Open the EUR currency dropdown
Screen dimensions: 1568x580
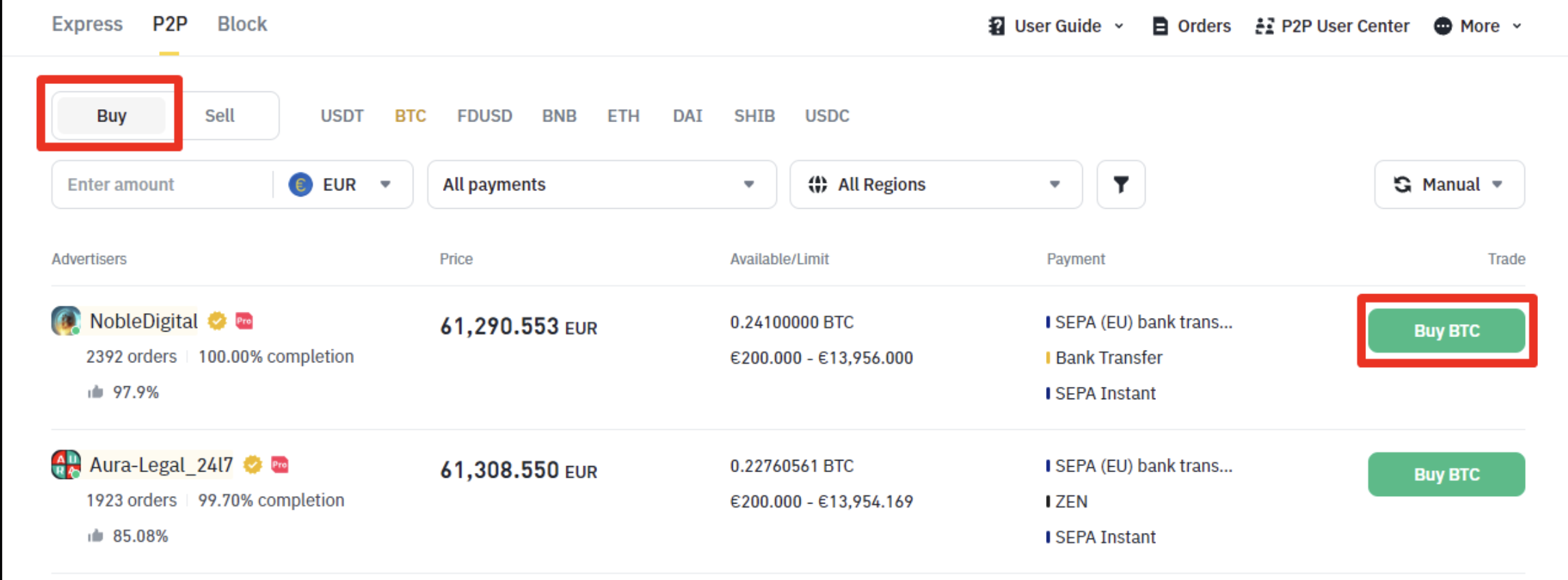tap(341, 184)
